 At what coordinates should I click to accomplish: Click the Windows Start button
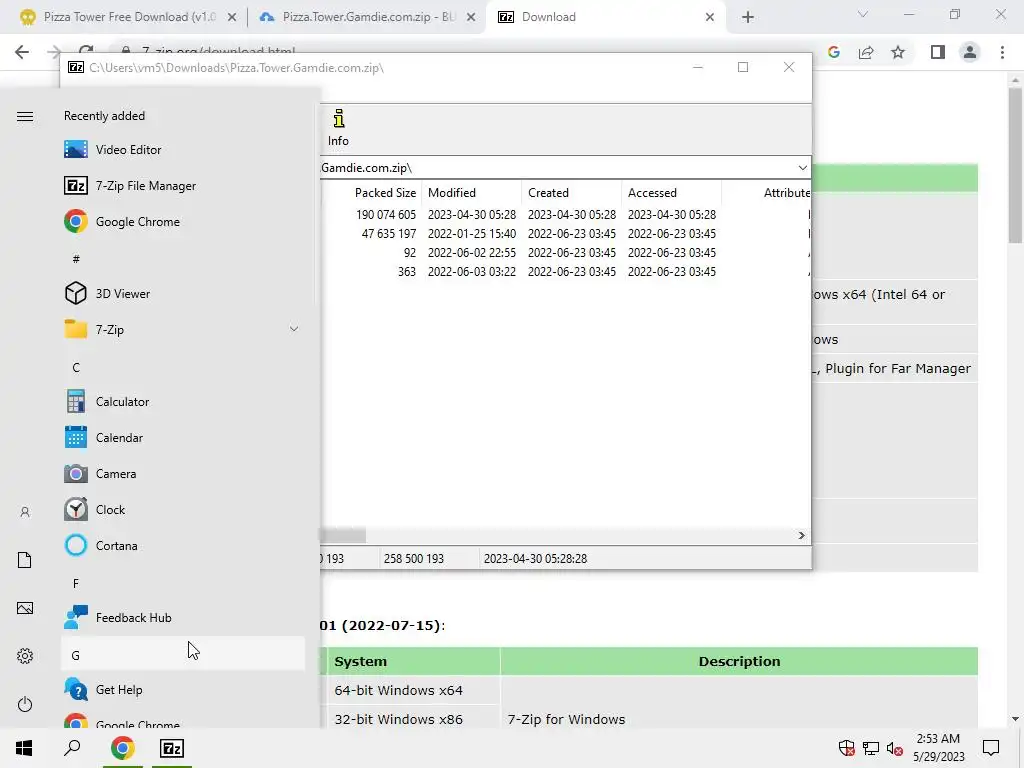[x=24, y=748]
